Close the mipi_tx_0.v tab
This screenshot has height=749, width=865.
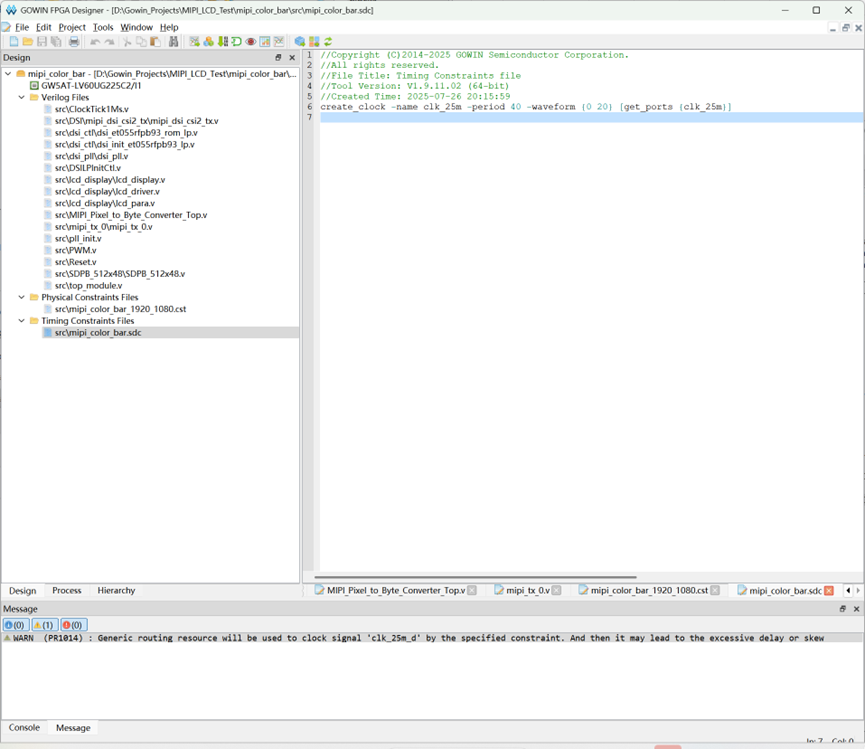click(x=556, y=591)
